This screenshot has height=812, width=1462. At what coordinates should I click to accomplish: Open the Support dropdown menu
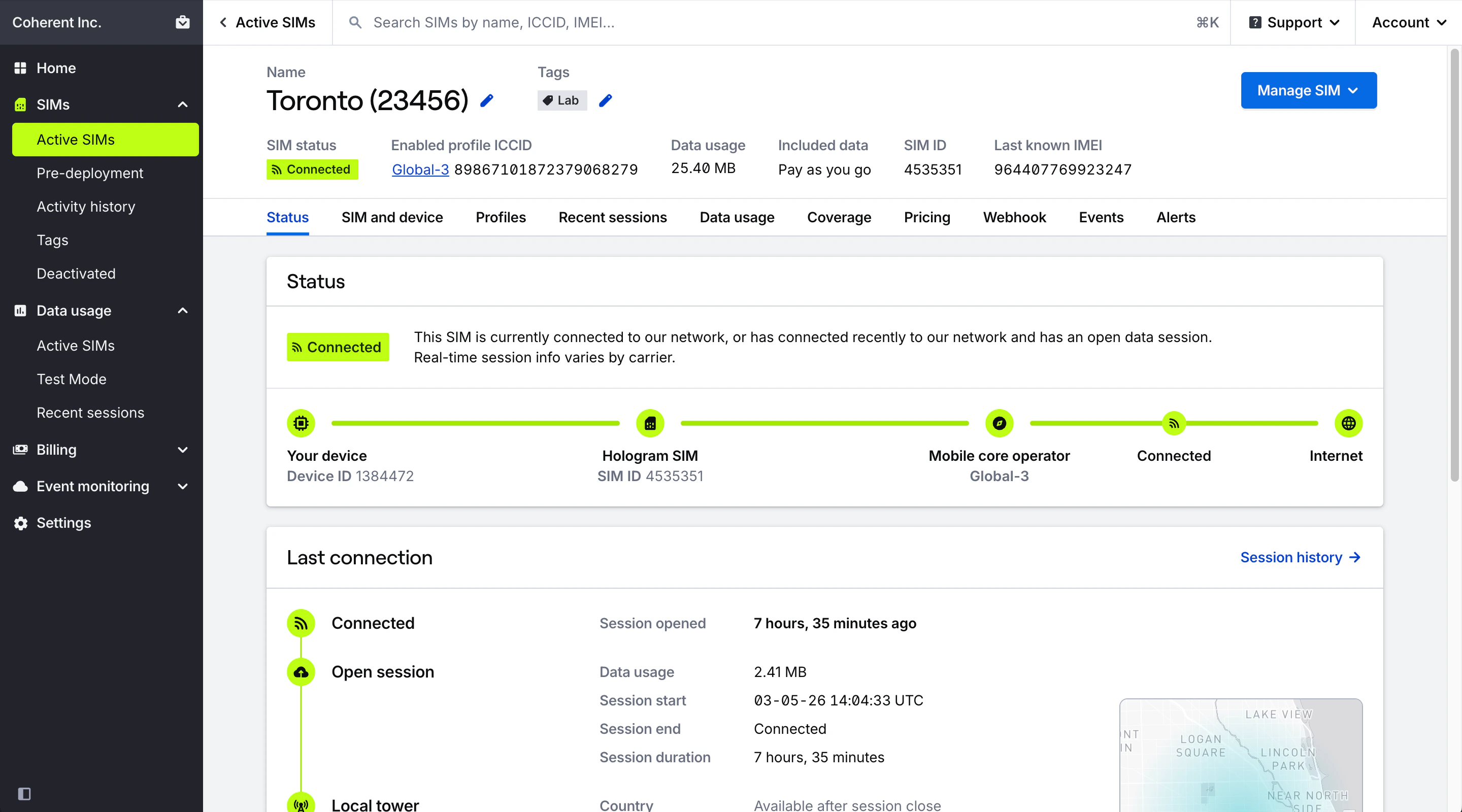pos(1294,22)
